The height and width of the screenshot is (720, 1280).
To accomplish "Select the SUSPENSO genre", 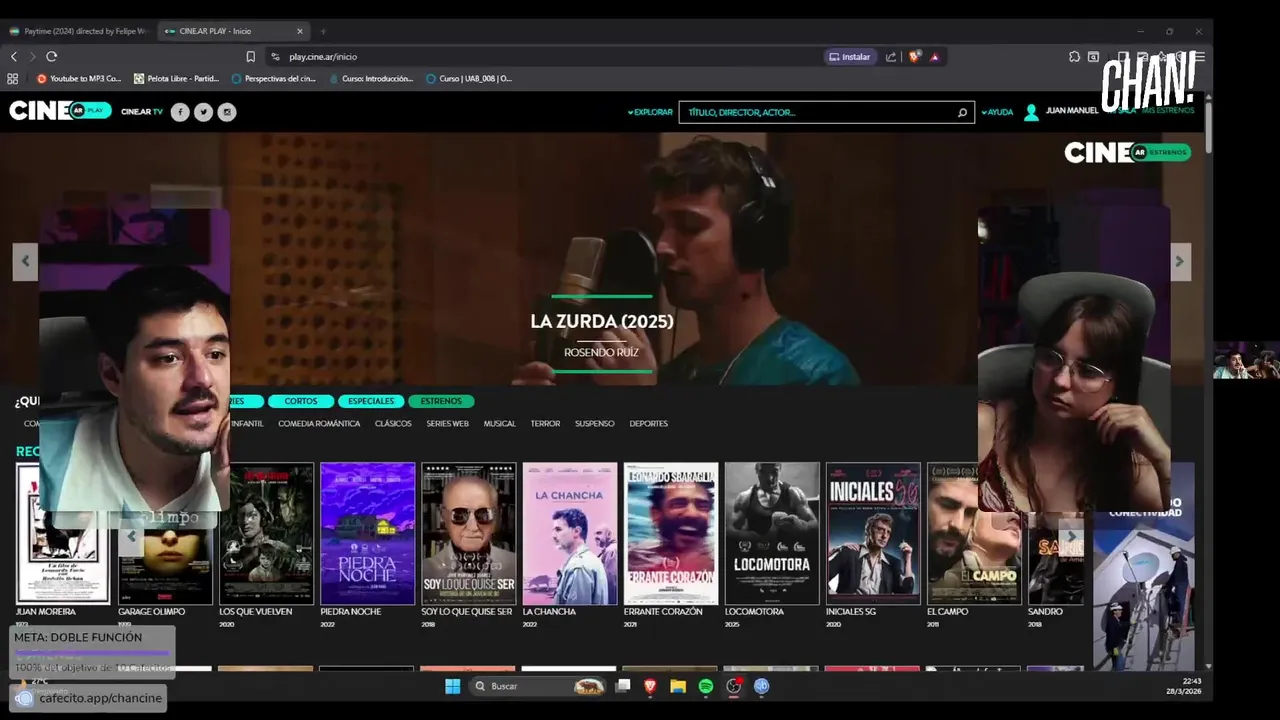I will click(x=595, y=424).
